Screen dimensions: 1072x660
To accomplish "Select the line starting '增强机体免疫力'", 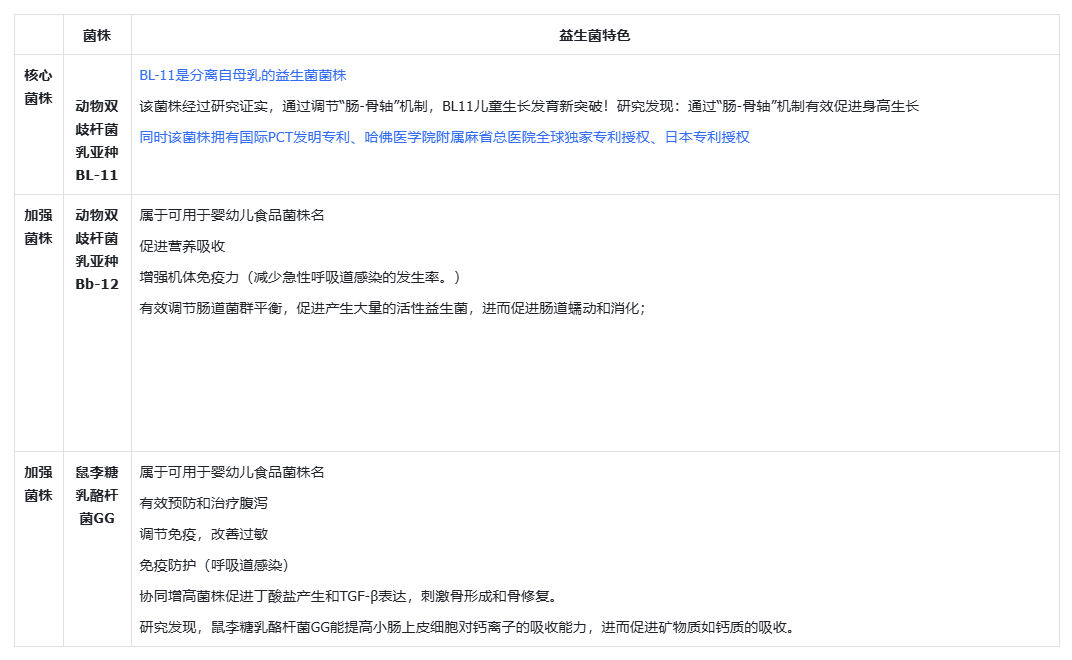I will 299,277.
